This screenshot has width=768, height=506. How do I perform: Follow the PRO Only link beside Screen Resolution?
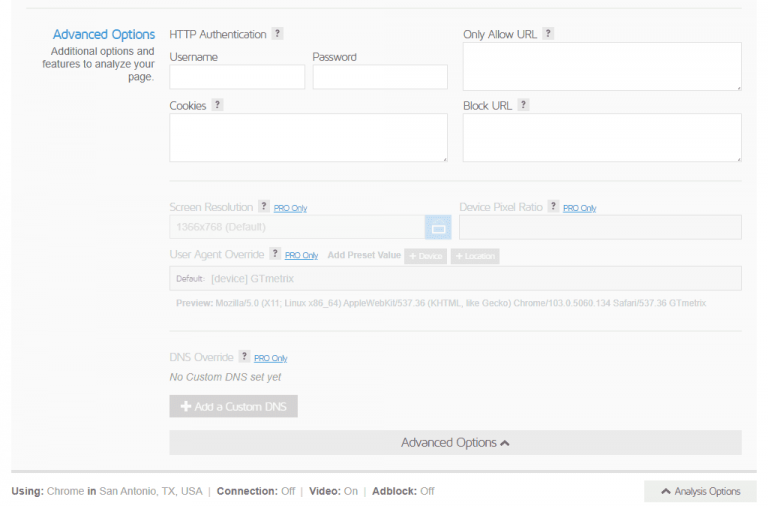pyautogui.click(x=290, y=208)
